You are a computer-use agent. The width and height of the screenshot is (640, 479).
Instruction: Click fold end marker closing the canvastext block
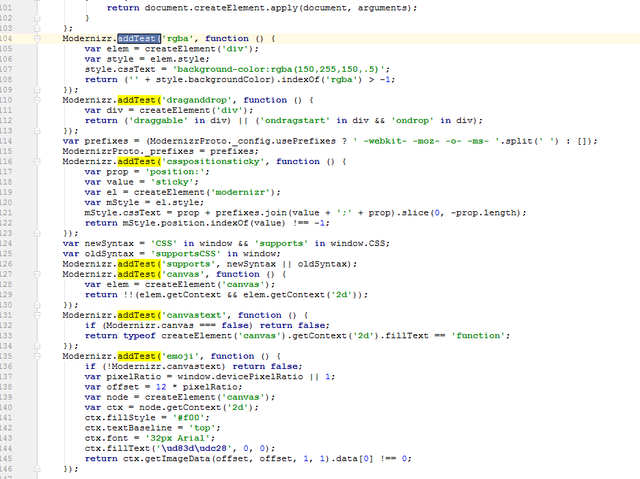(x=37, y=346)
